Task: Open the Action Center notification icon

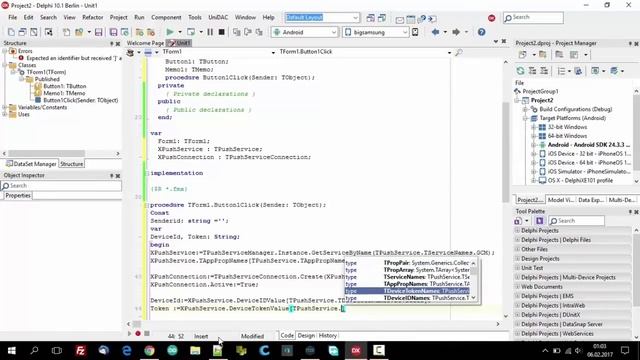Action: [625, 350]
